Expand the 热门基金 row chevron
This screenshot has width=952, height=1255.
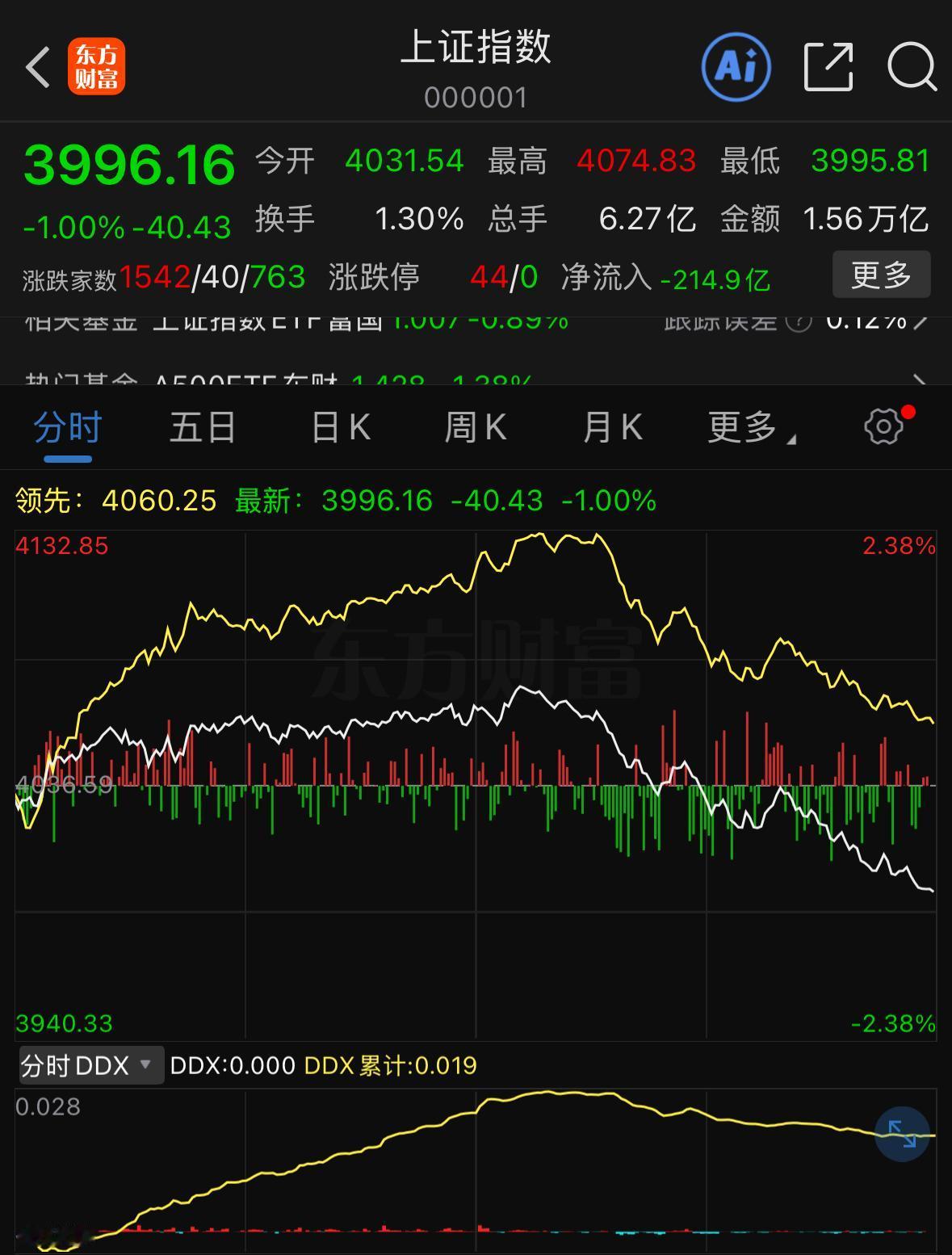pos(919,380)
